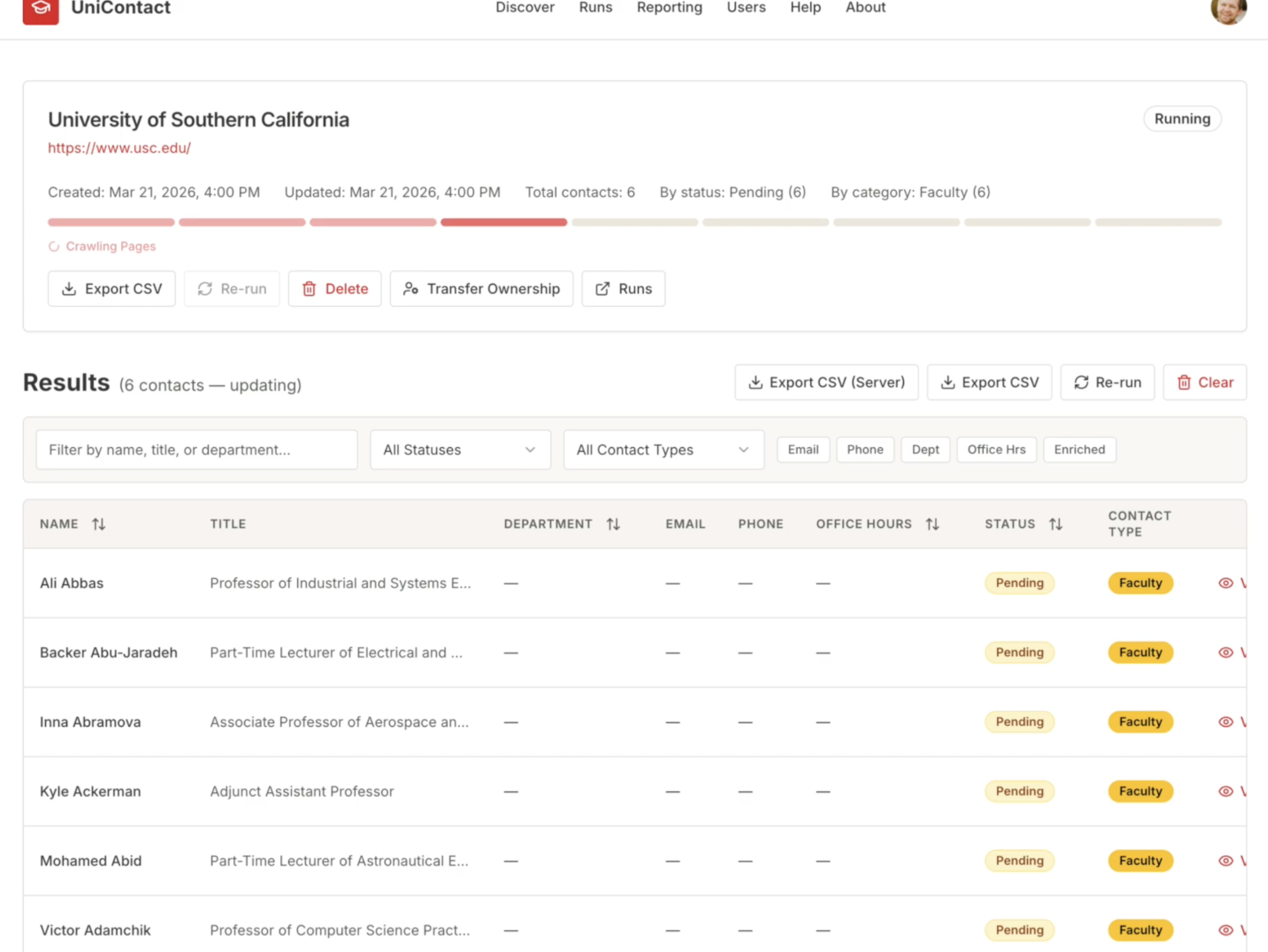Click By category: Faculty (6) text
This screenshot has width=1268, height=952.
point(910,193)
